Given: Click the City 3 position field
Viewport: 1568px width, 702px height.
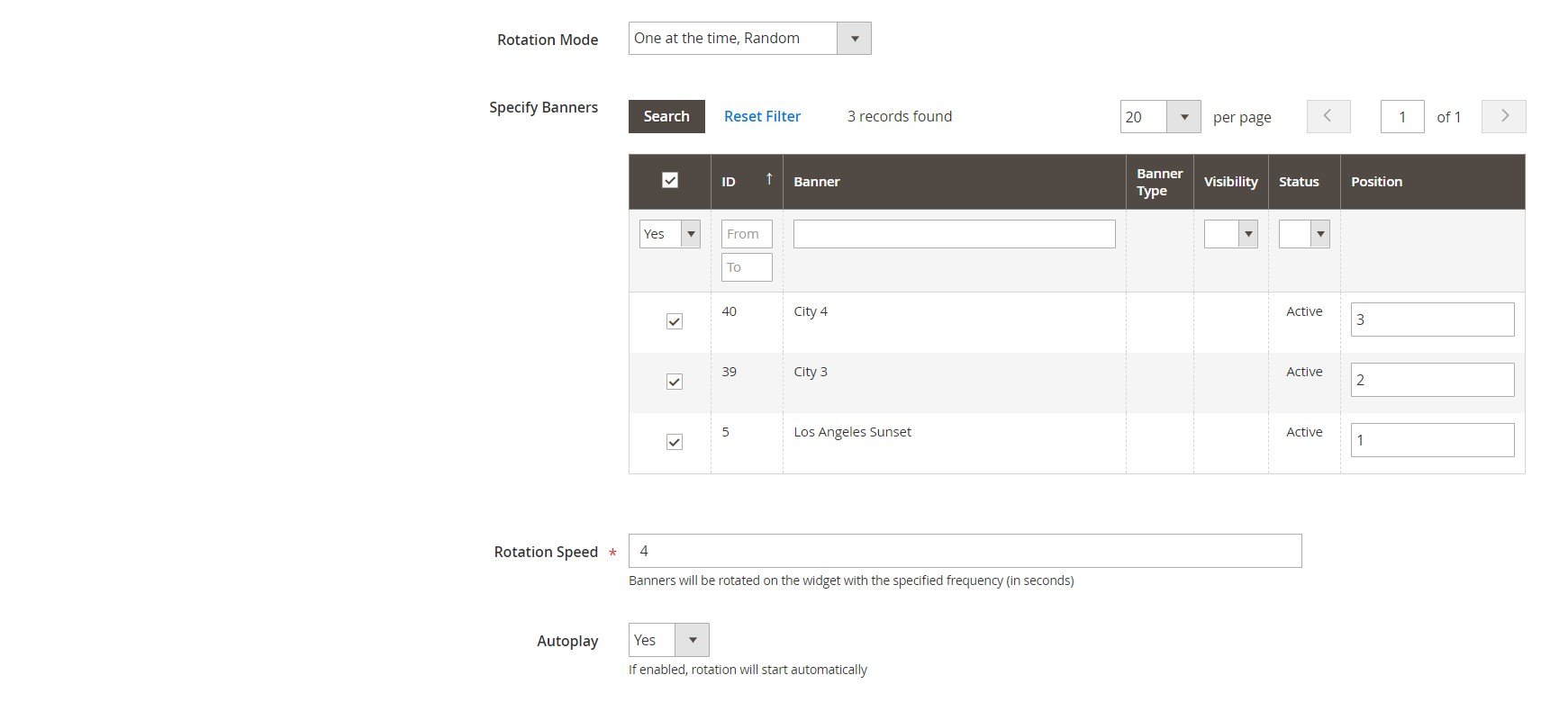Looking at the screenshot, I should (1432, 380).
